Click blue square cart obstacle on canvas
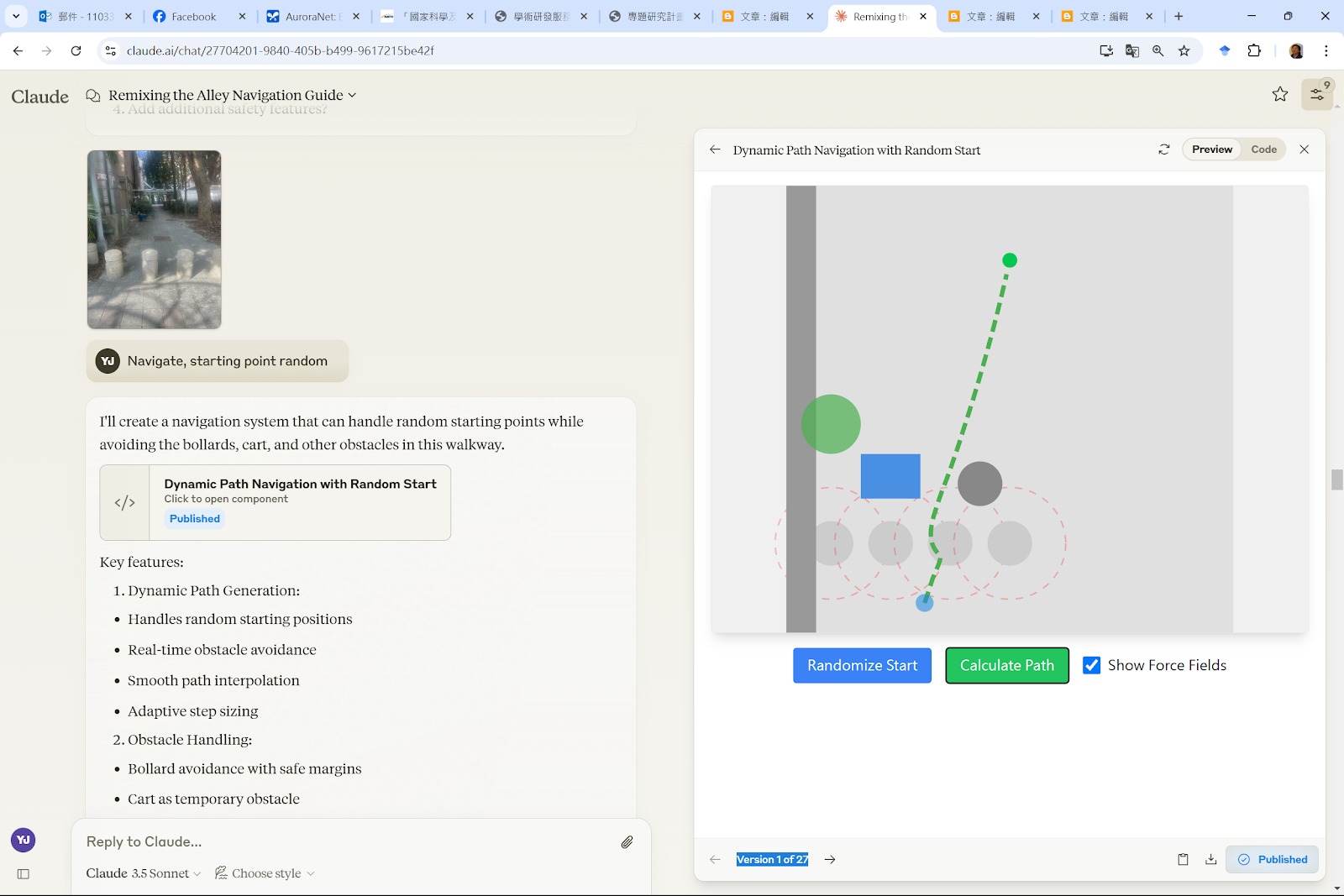 890,476
